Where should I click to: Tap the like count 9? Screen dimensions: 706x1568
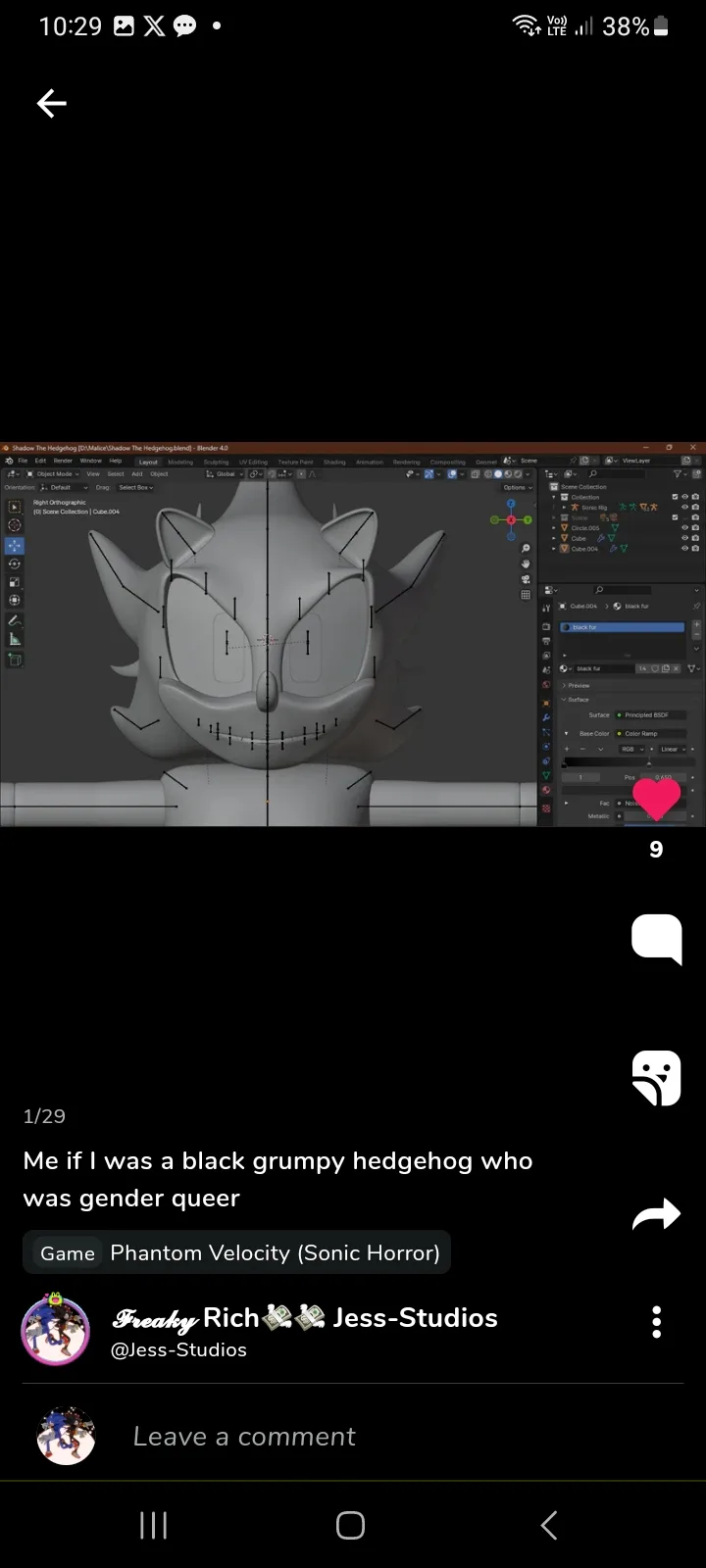(656, 850)
